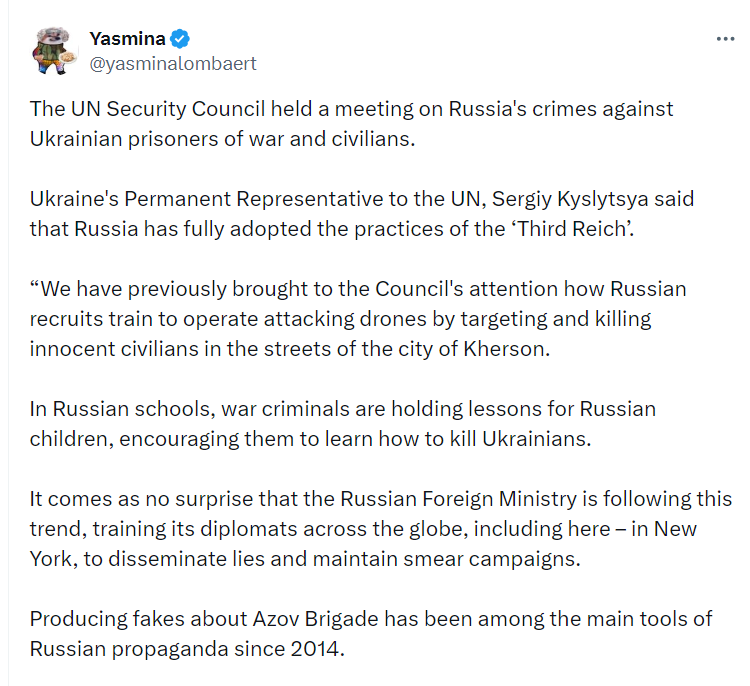This screenshot has width=750, height=686.
Task: Click the paragraph starting "We have previously brought"
Action: coord(358,319)
